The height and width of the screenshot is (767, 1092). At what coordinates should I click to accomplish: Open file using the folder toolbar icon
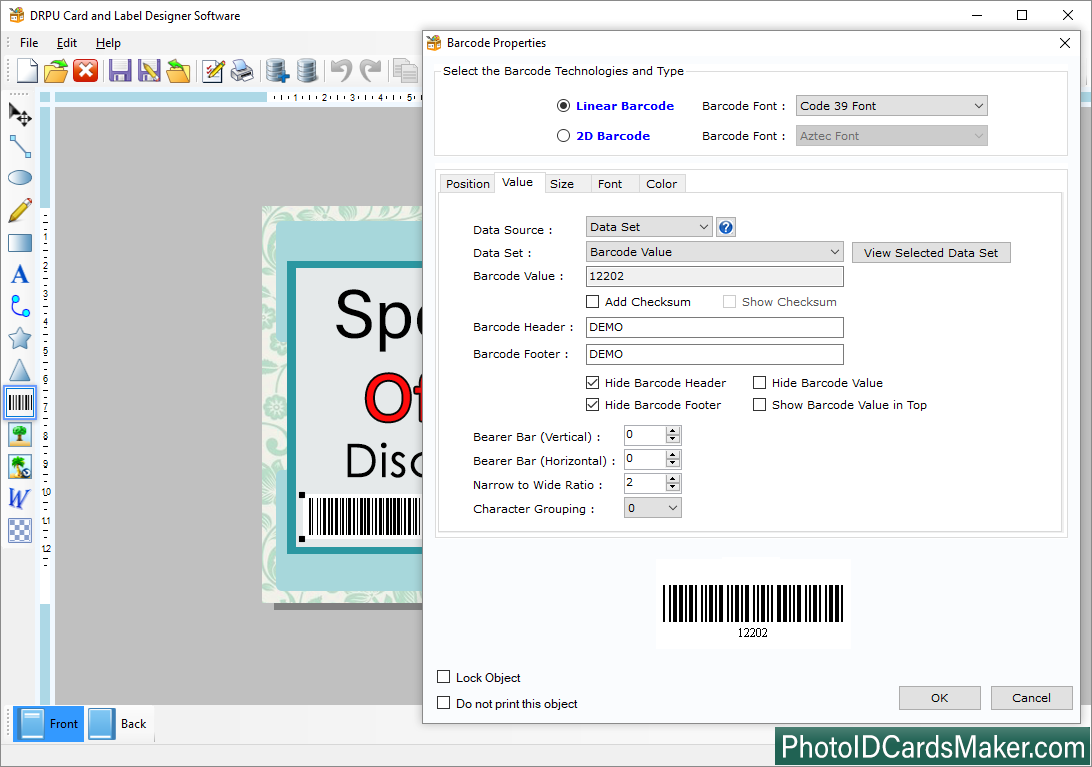pyautogui.click(x=56, y=70)
